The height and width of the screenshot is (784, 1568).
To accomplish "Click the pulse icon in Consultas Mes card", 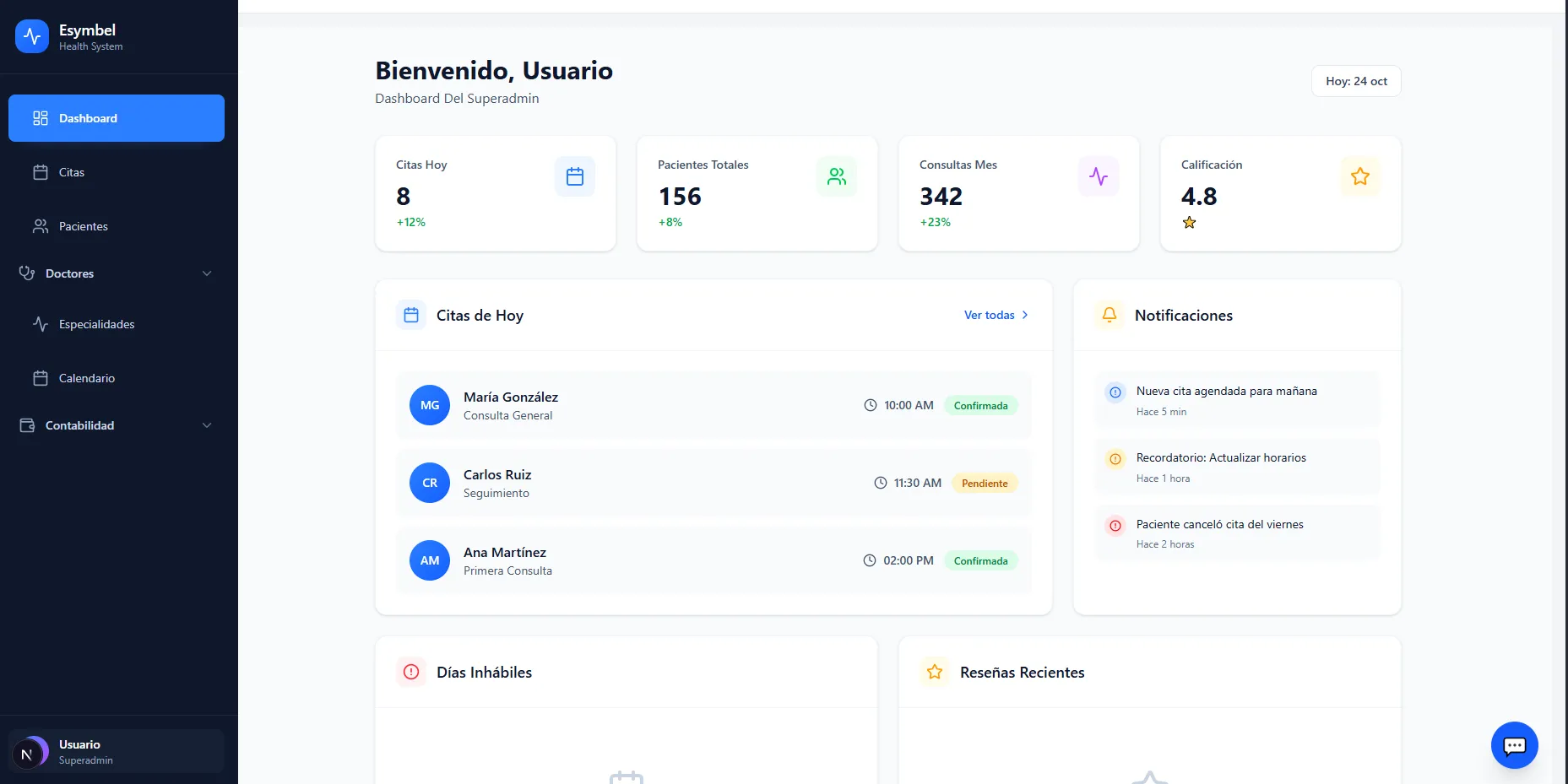I will (x=1098, y=176).
